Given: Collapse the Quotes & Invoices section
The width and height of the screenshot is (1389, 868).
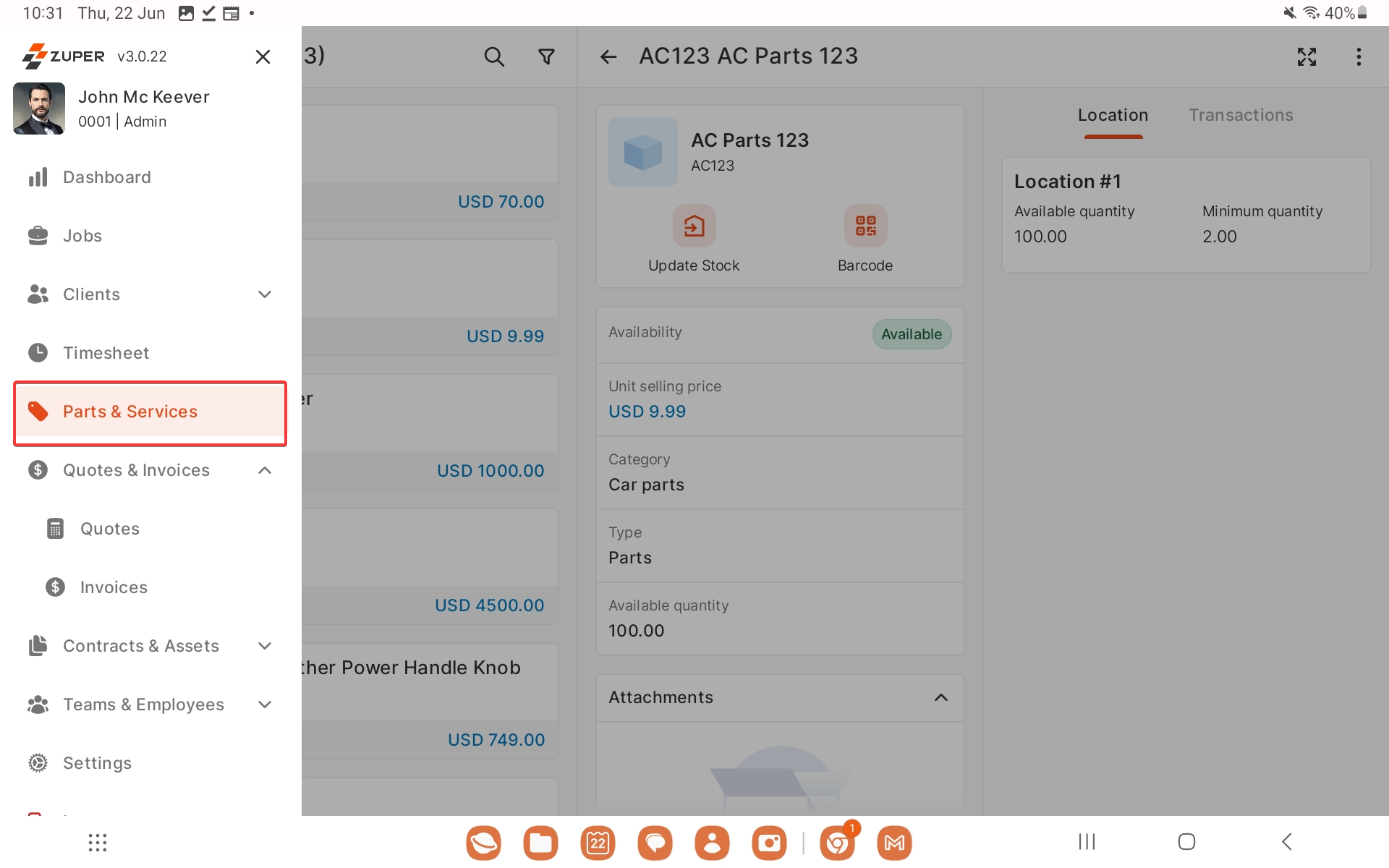Looking at the screenshot, I should pyautogui.click(x=265, y=470).
